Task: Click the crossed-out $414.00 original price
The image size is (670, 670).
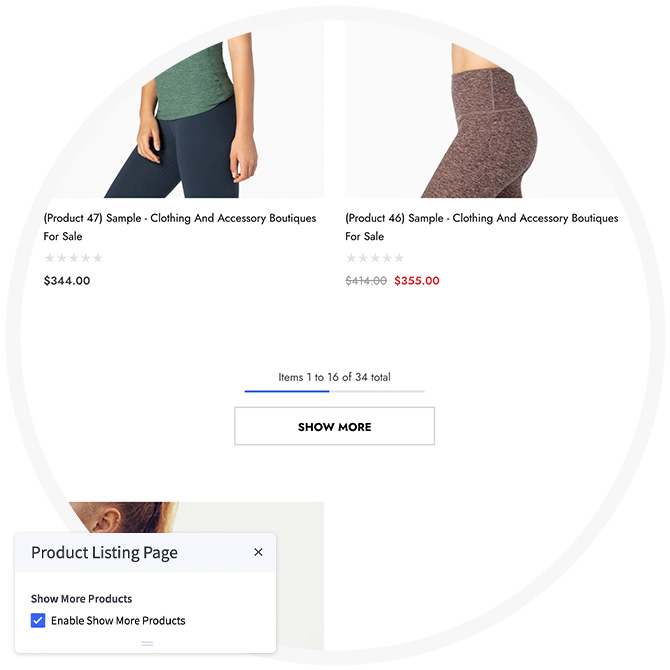Action: coord(366,281)
